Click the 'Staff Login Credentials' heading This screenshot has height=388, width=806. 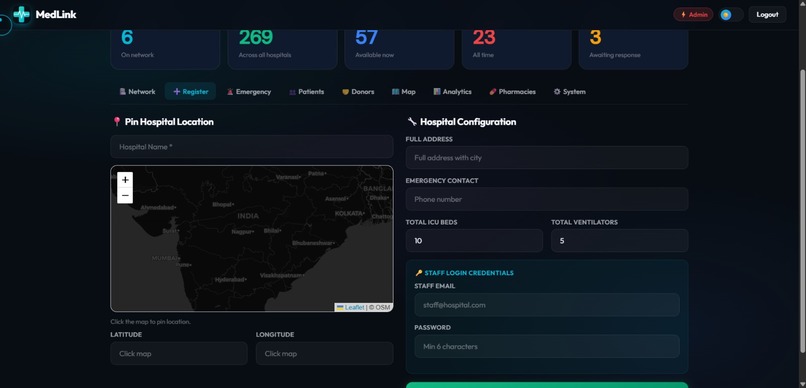pos(469,273)
